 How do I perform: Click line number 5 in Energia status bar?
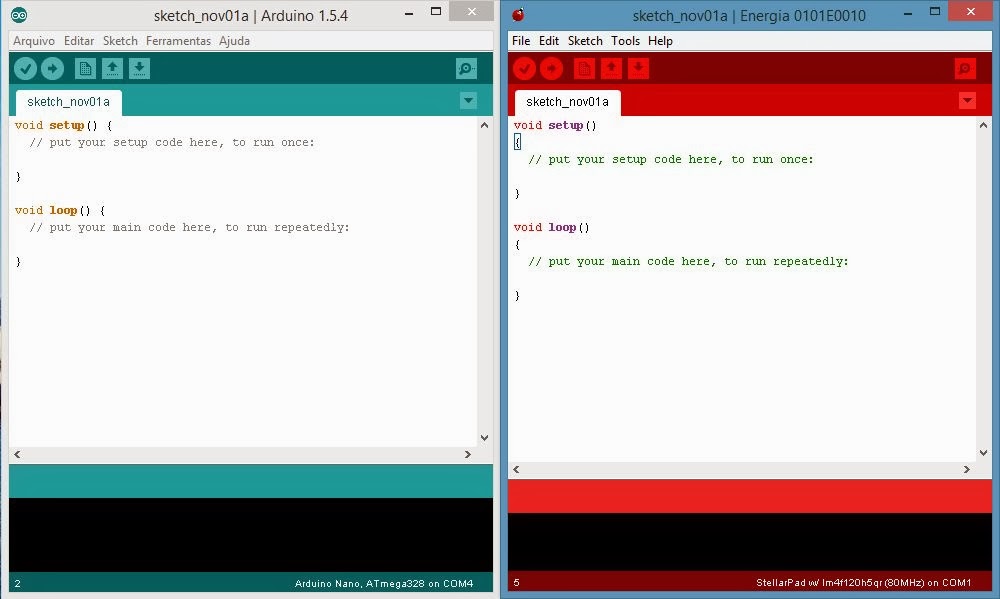tap(516, 582)
